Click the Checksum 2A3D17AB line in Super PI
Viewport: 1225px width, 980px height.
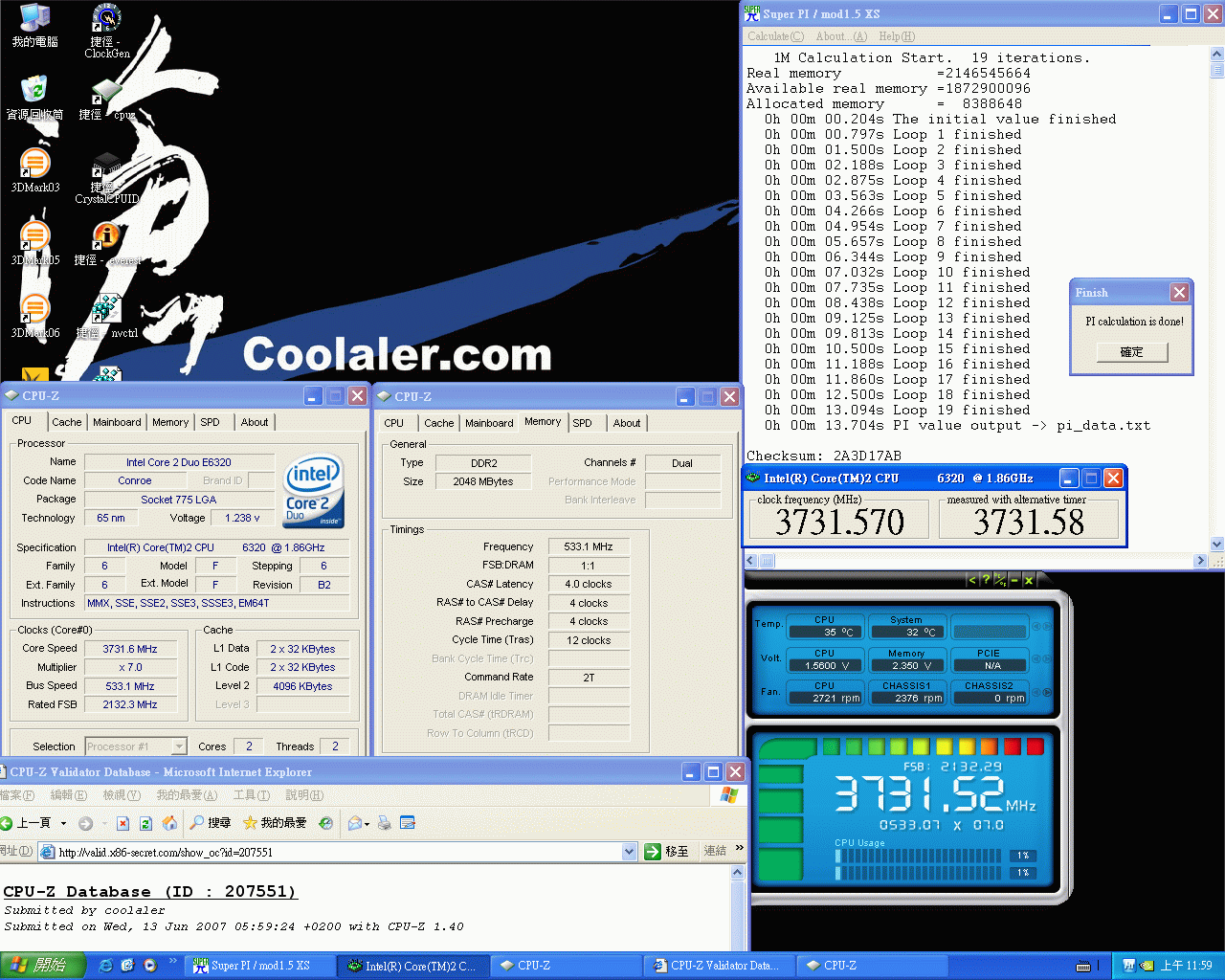point(824,456)
